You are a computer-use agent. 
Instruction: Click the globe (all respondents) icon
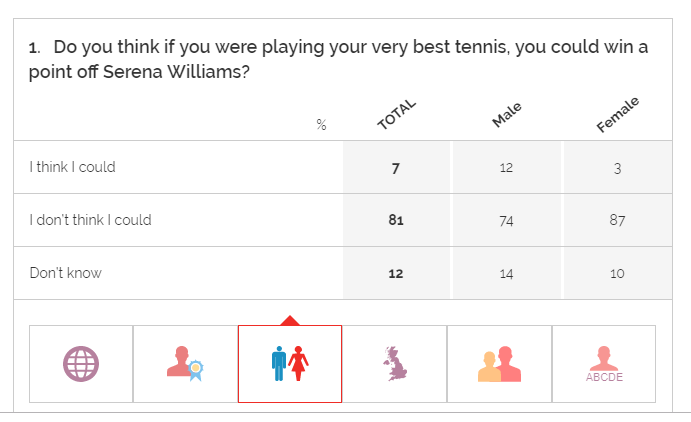(x=81, y=364)
